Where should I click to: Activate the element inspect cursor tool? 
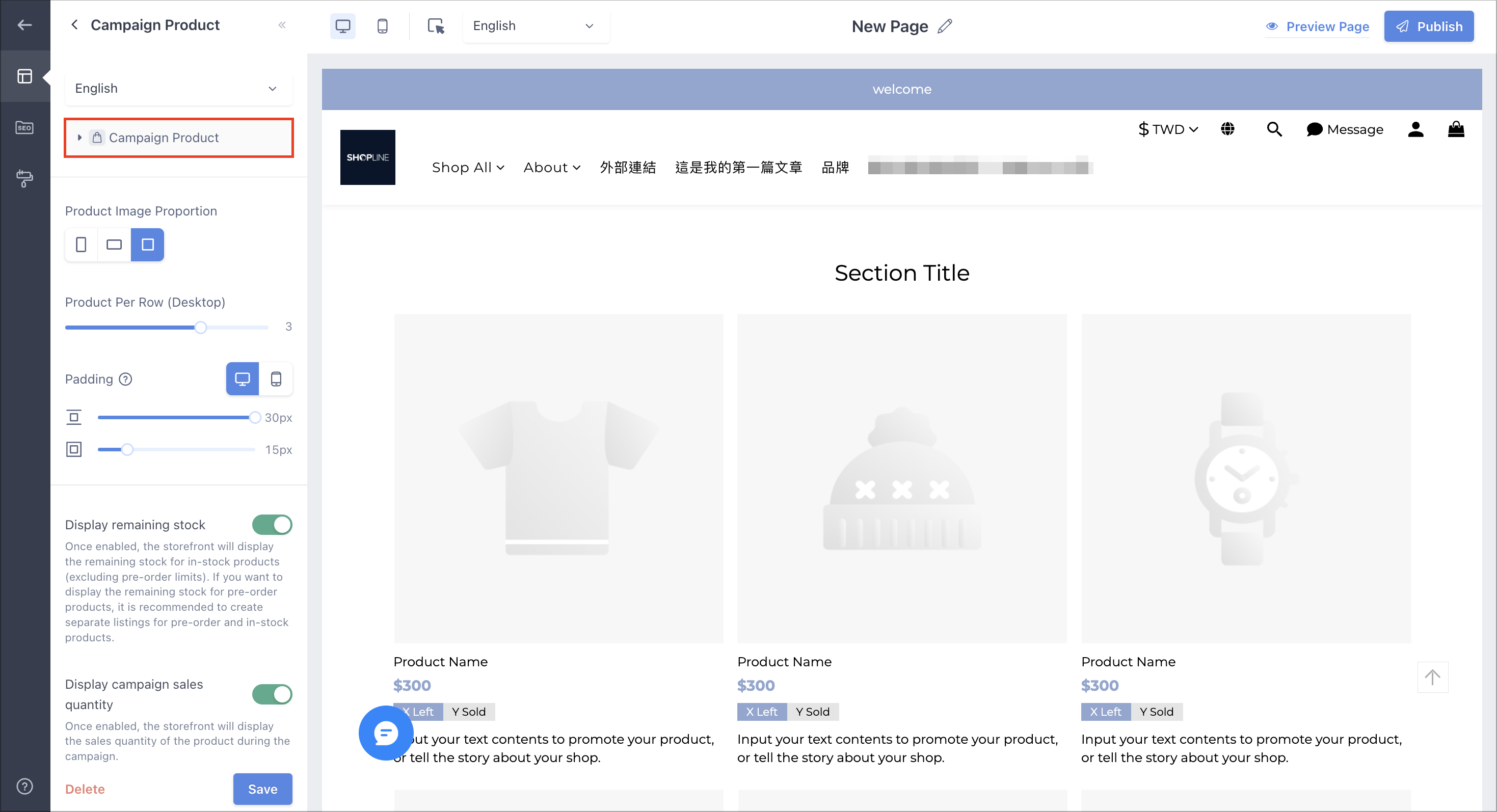435,26
